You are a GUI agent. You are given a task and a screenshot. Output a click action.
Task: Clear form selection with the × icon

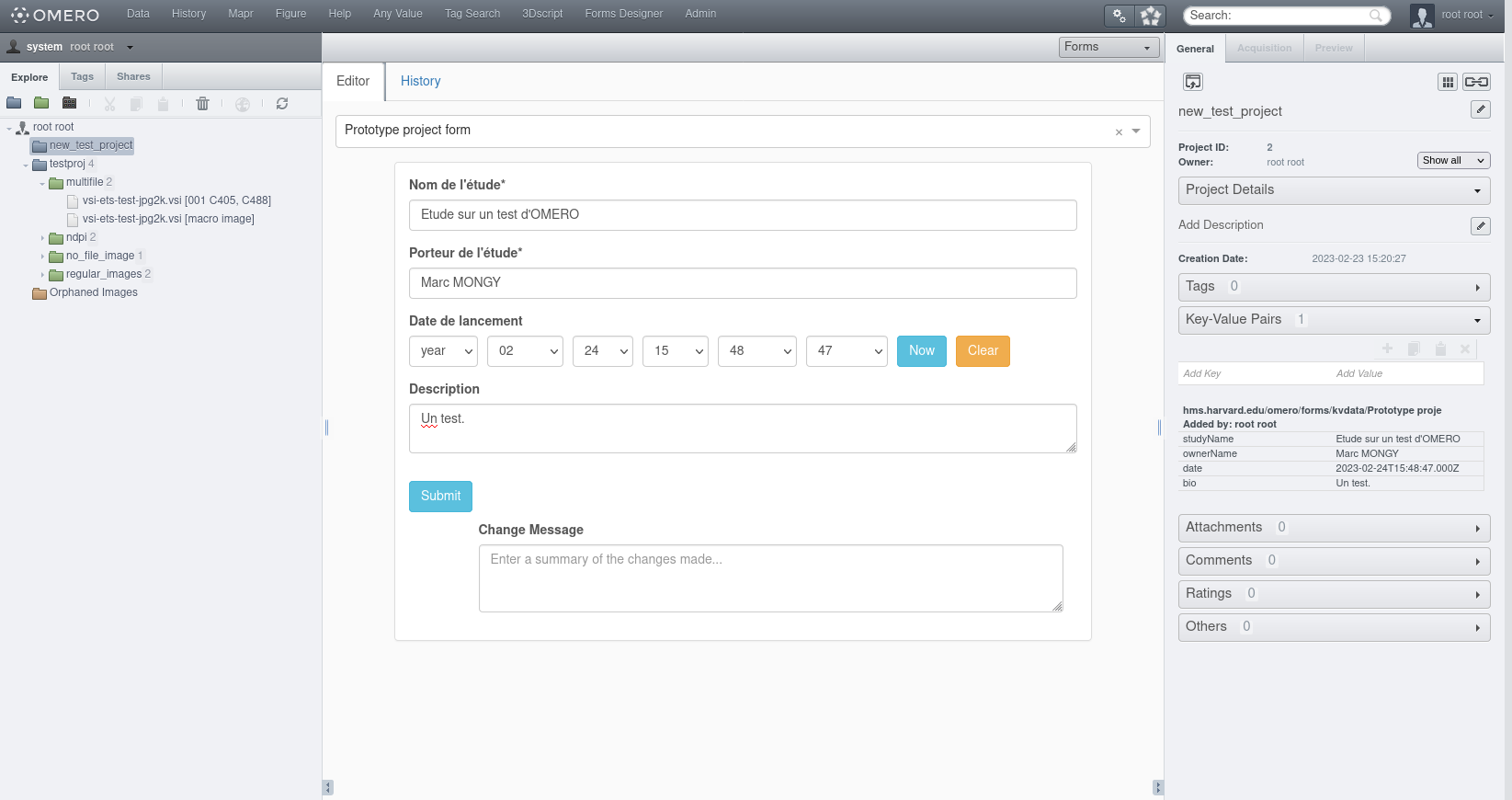click(x=1119, y=132)
